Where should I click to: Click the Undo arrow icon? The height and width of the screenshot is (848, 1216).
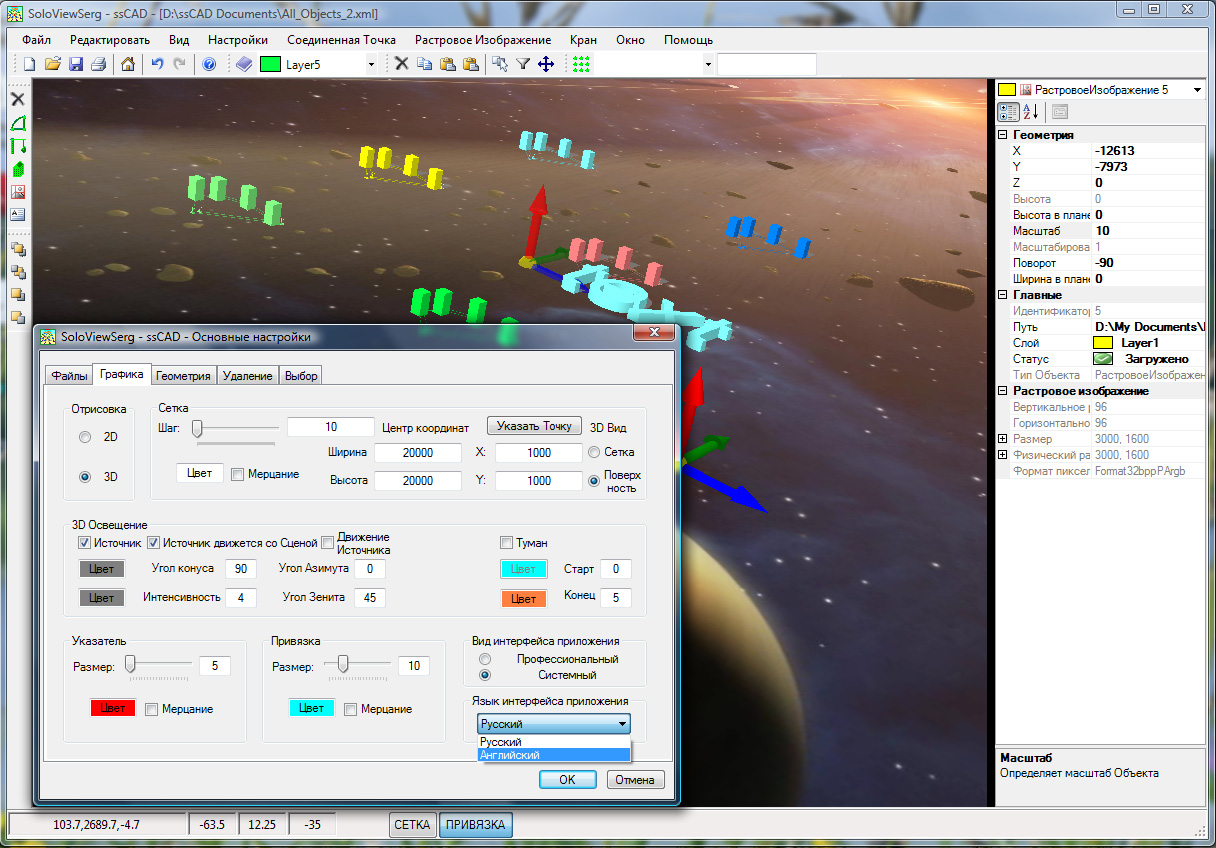pyautogui.click(x=157, y=64)
